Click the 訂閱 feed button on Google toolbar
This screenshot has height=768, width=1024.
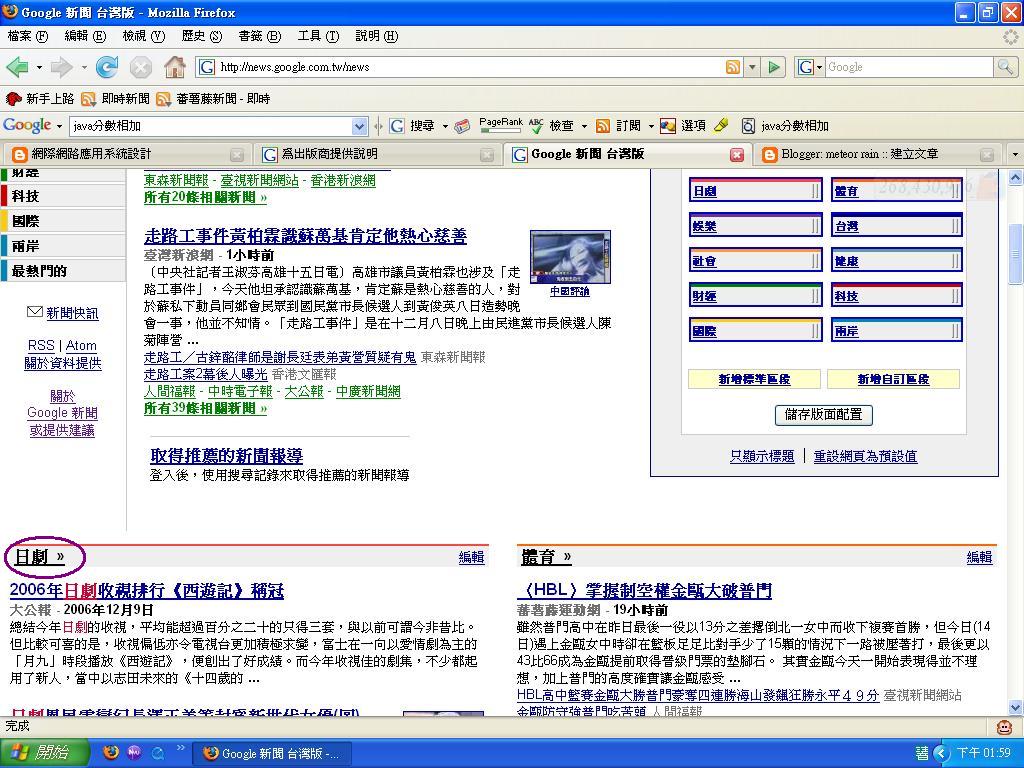pos(618,125)
